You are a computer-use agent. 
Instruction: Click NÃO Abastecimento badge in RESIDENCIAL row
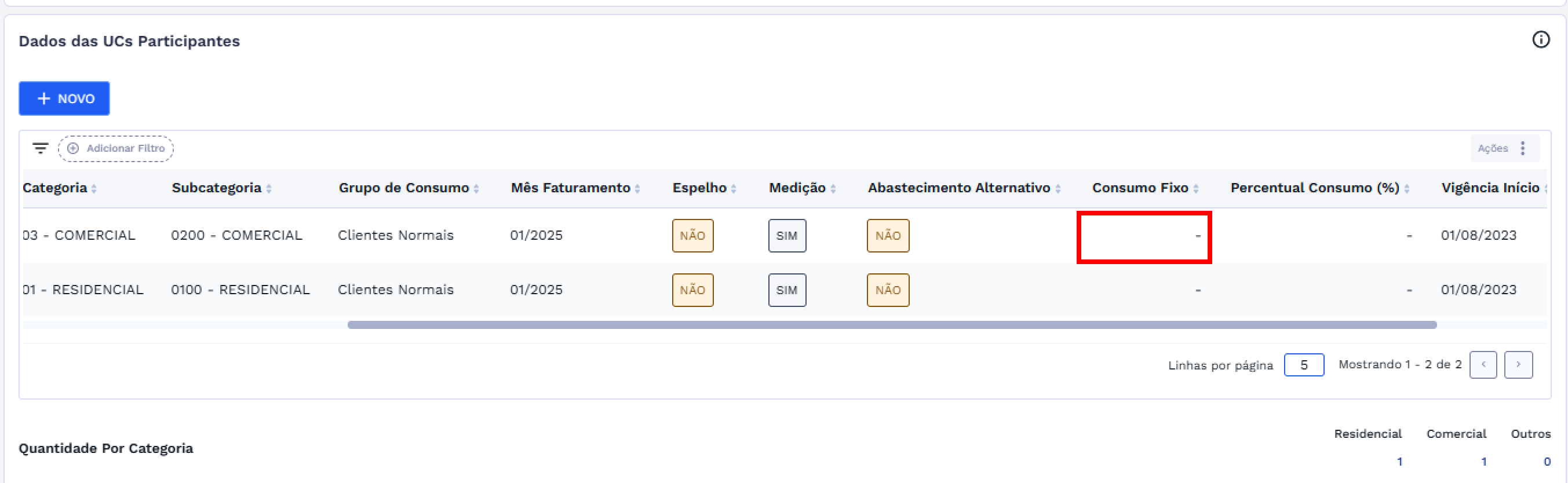tap(888, 290)
